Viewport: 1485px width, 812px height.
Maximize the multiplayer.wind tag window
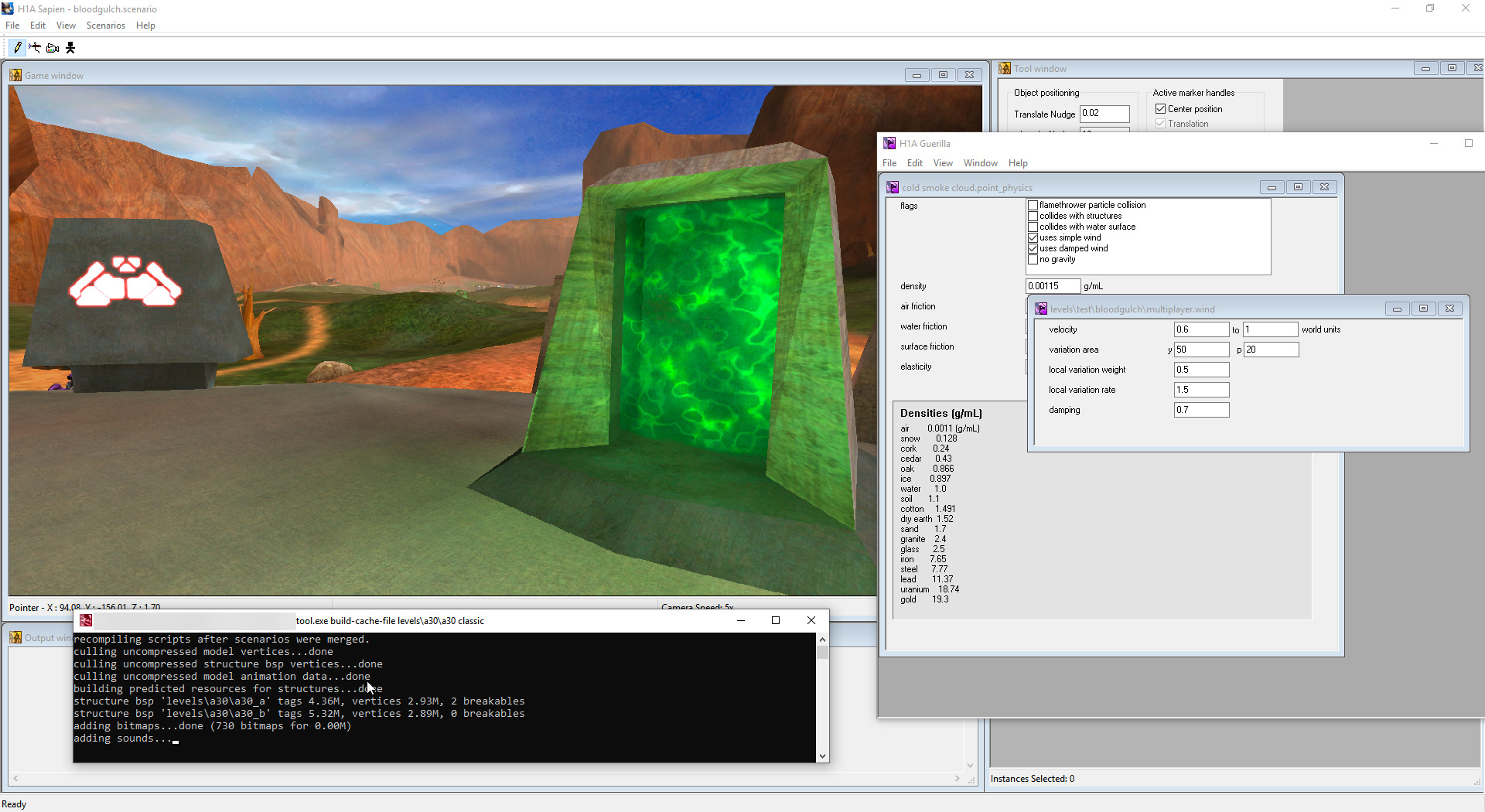1423,309
